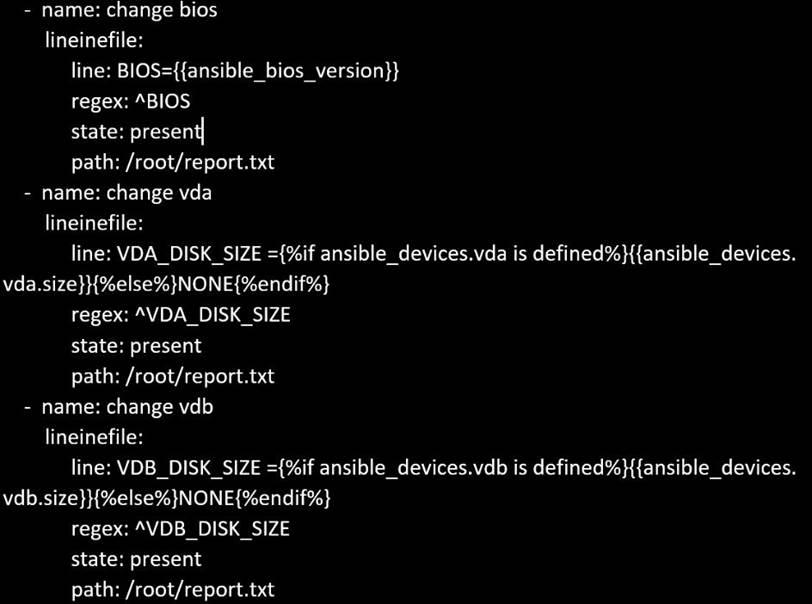Click the last '/root/report.txt' path line

[172, 590]
